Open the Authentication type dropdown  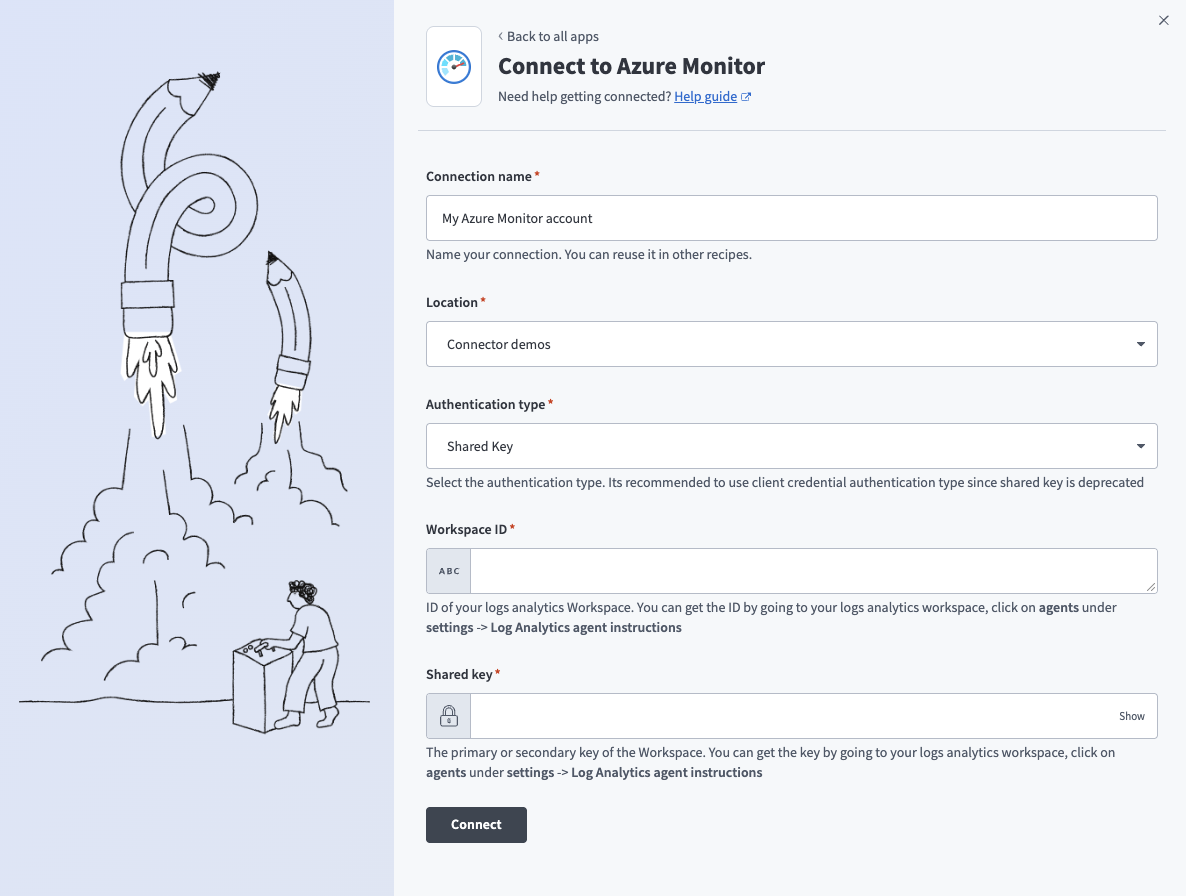(790, 445)
